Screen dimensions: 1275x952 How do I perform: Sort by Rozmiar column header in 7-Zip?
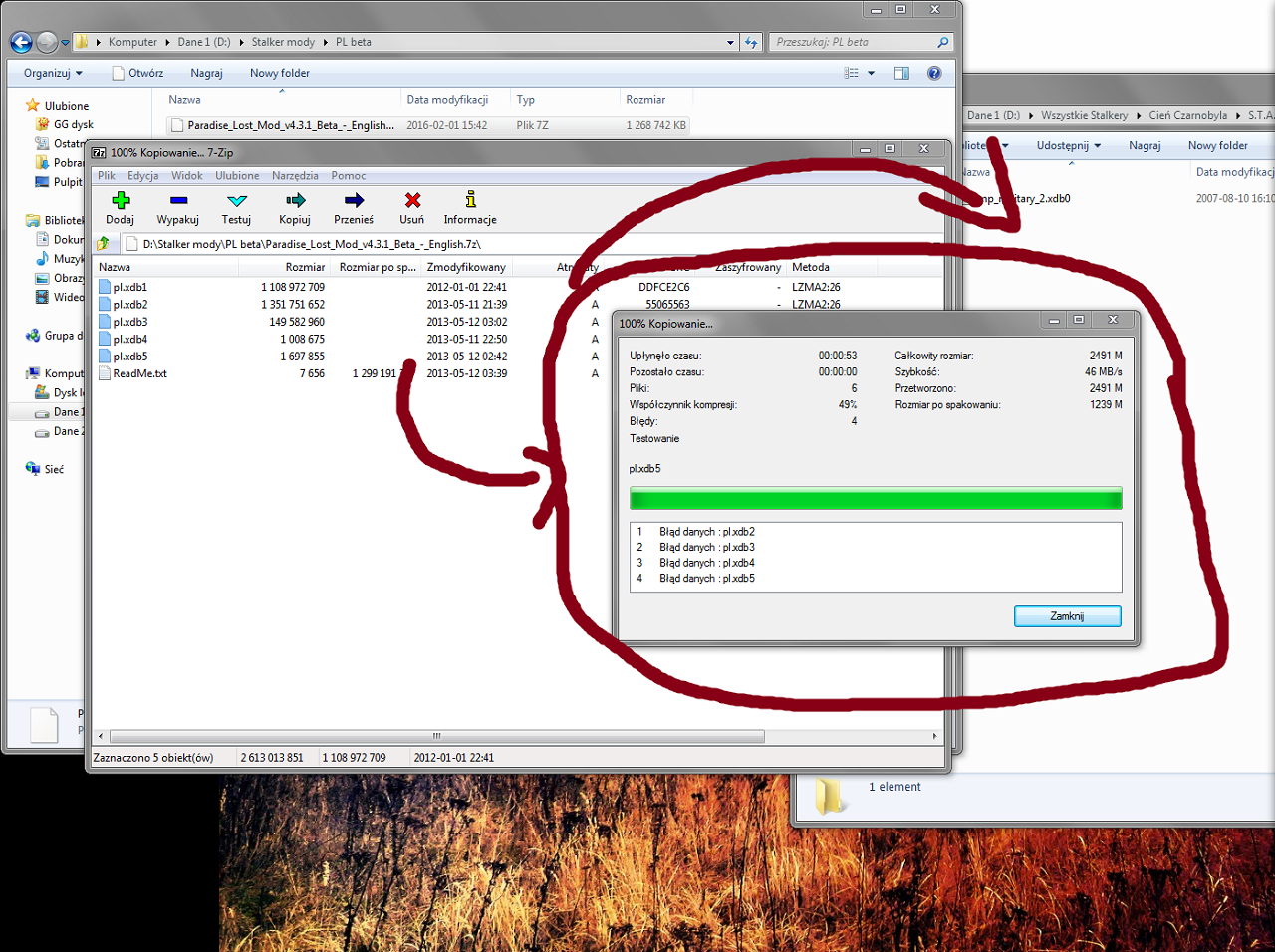pos(305,267)
